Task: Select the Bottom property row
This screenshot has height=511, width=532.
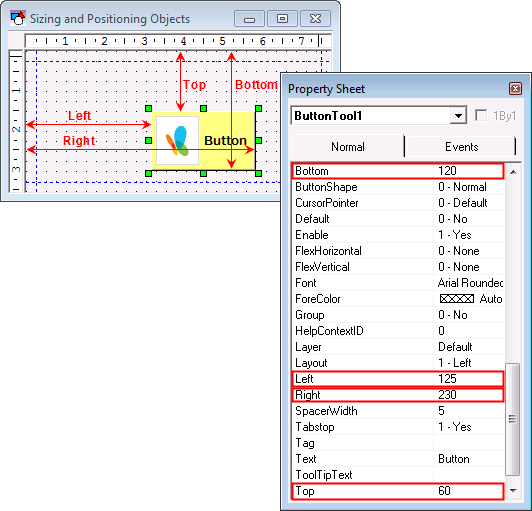Action: [x=398, y=171]
